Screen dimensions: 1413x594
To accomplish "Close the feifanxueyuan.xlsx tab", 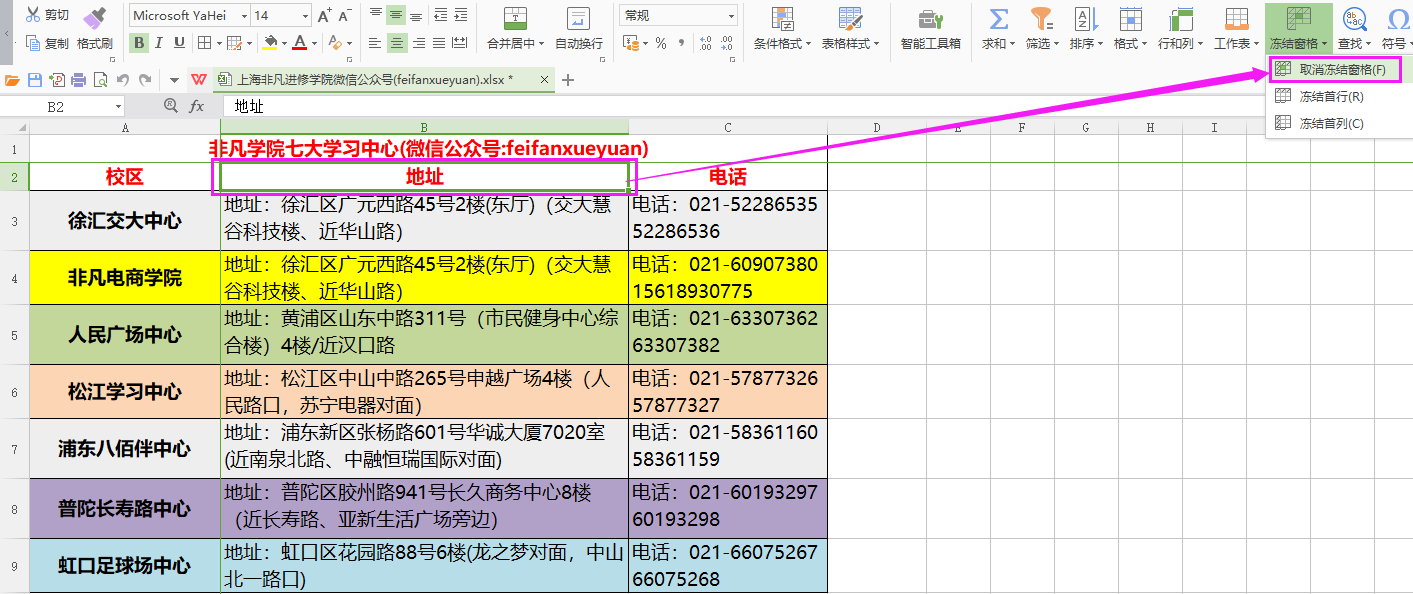I will 544,80.
